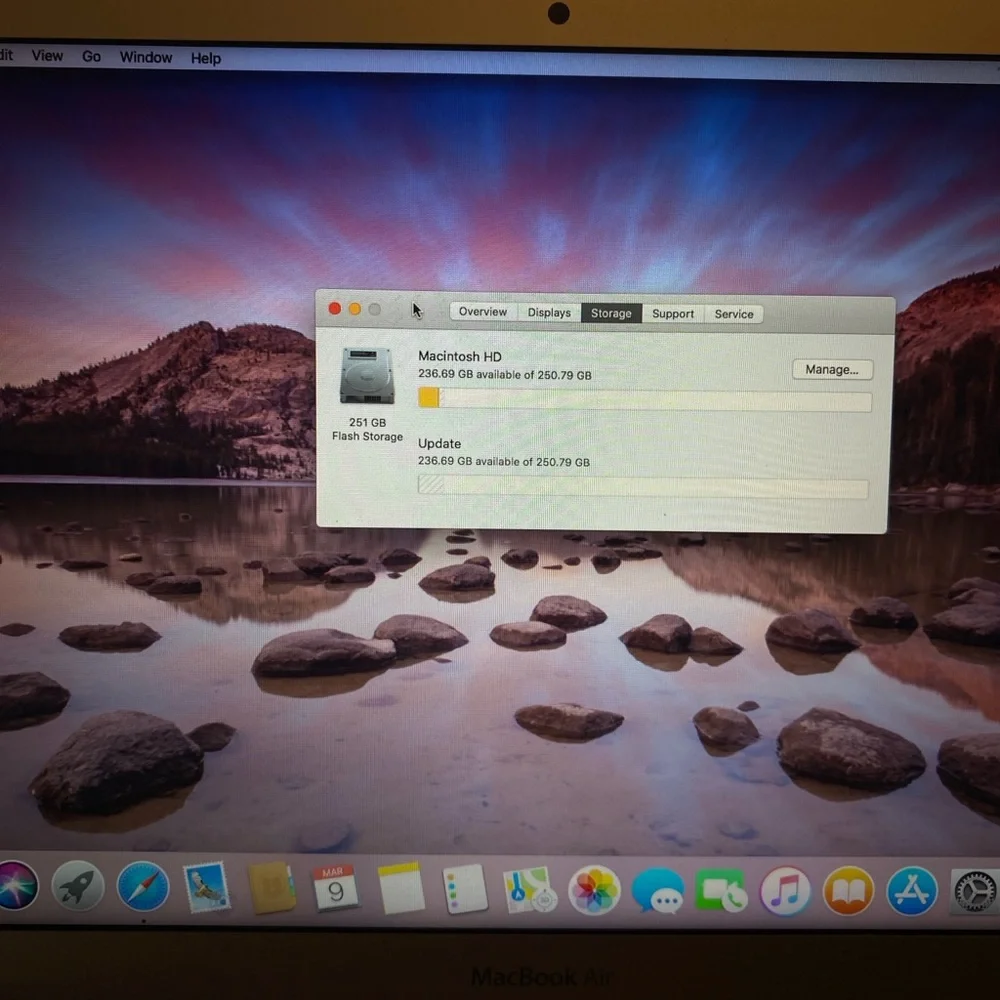Open iTunes music note icon
This screenshot has width=1000, height=1000.
tap(785, 892)
